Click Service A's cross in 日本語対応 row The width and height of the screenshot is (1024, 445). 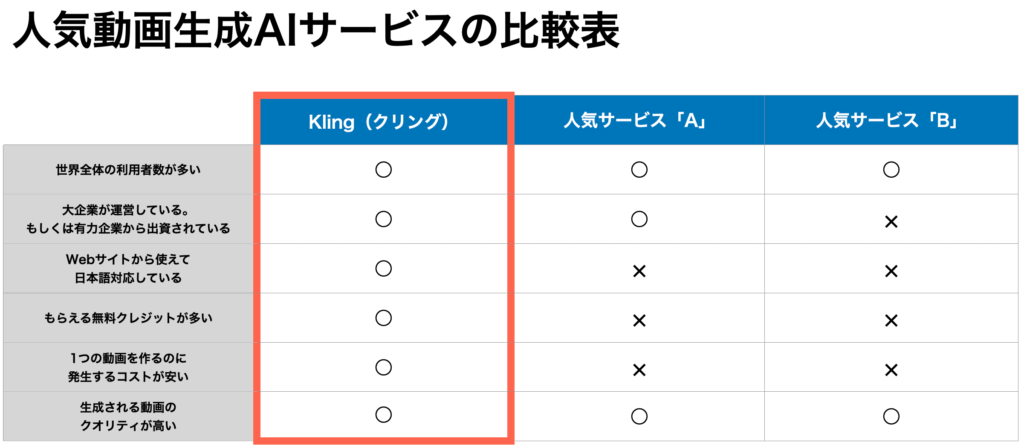(640, 269)
